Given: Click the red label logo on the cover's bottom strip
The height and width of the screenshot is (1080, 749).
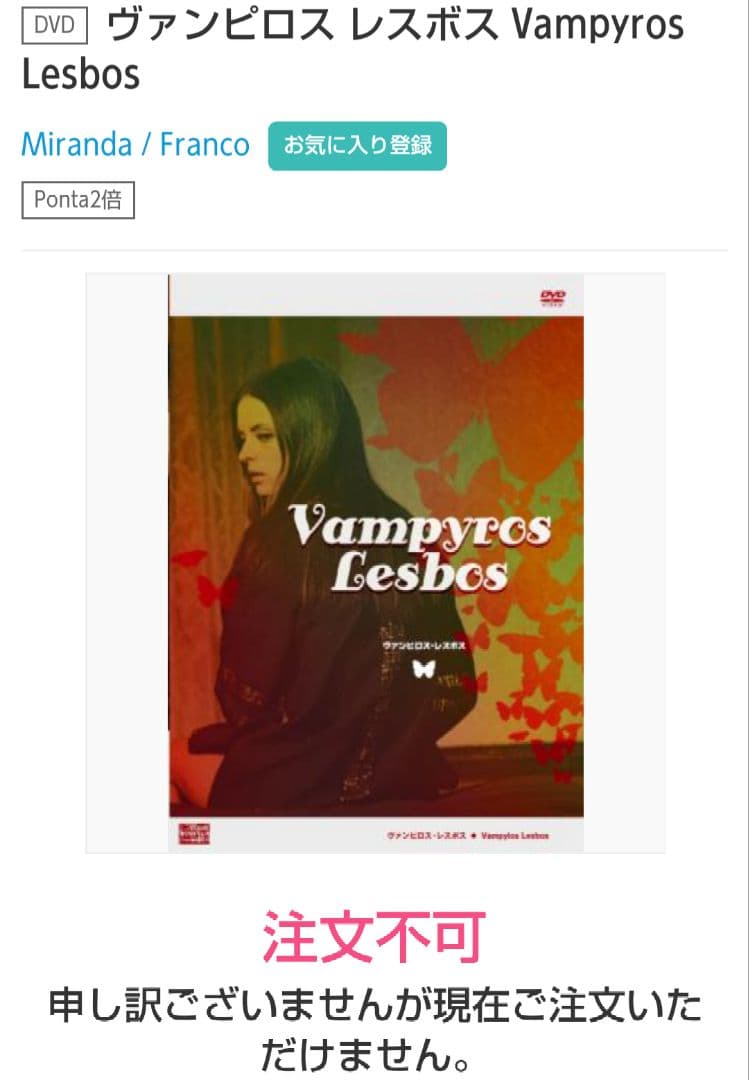Looking at the screenshot, I should point(194,833).
